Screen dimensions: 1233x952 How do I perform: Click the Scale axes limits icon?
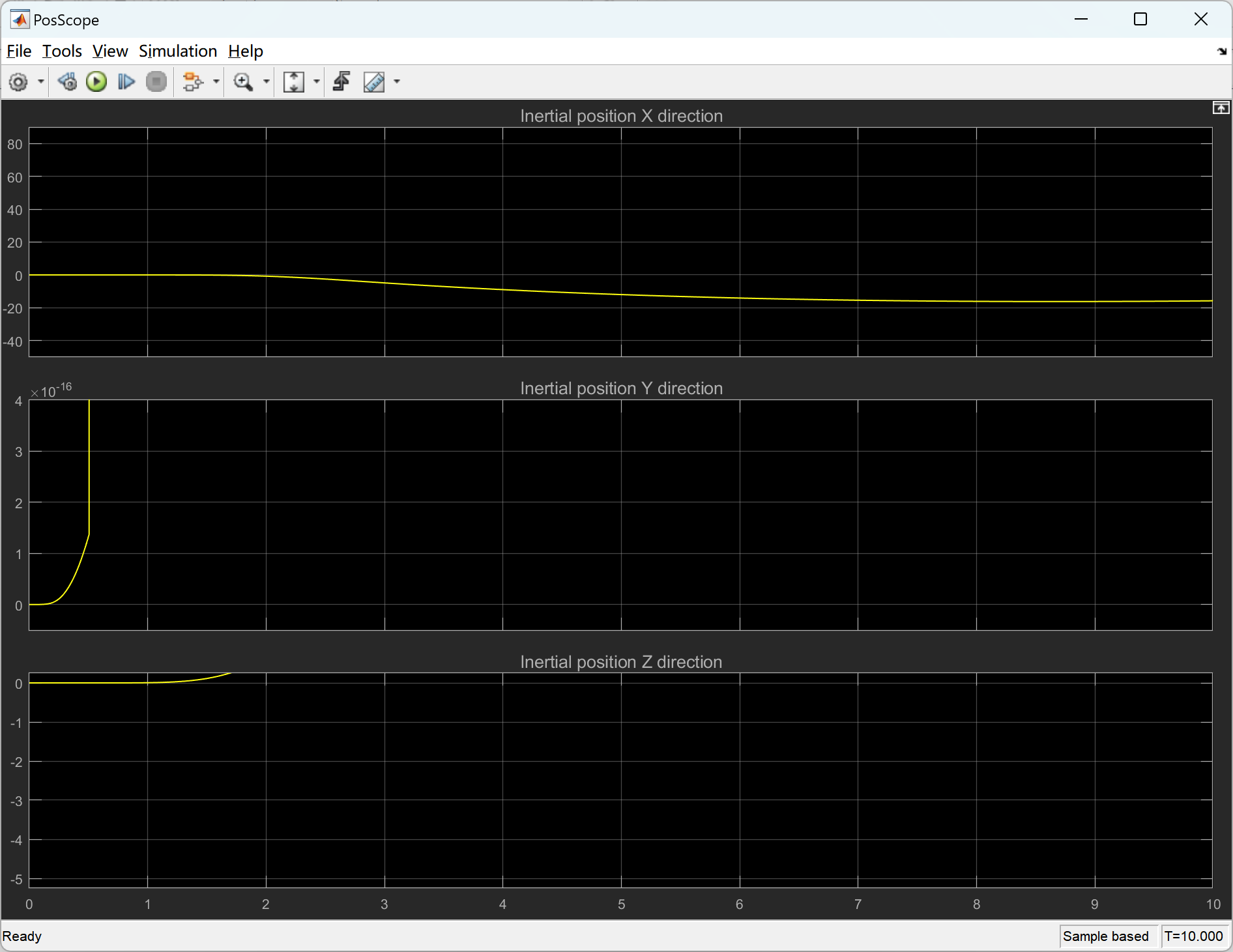(294, 82)
